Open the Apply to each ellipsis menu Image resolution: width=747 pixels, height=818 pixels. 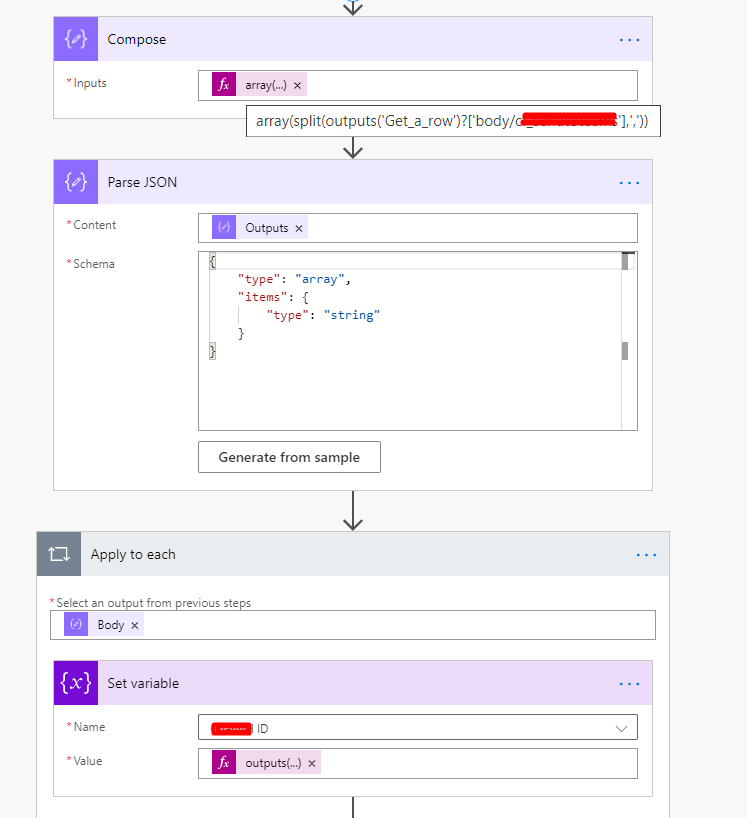(646, 554)
